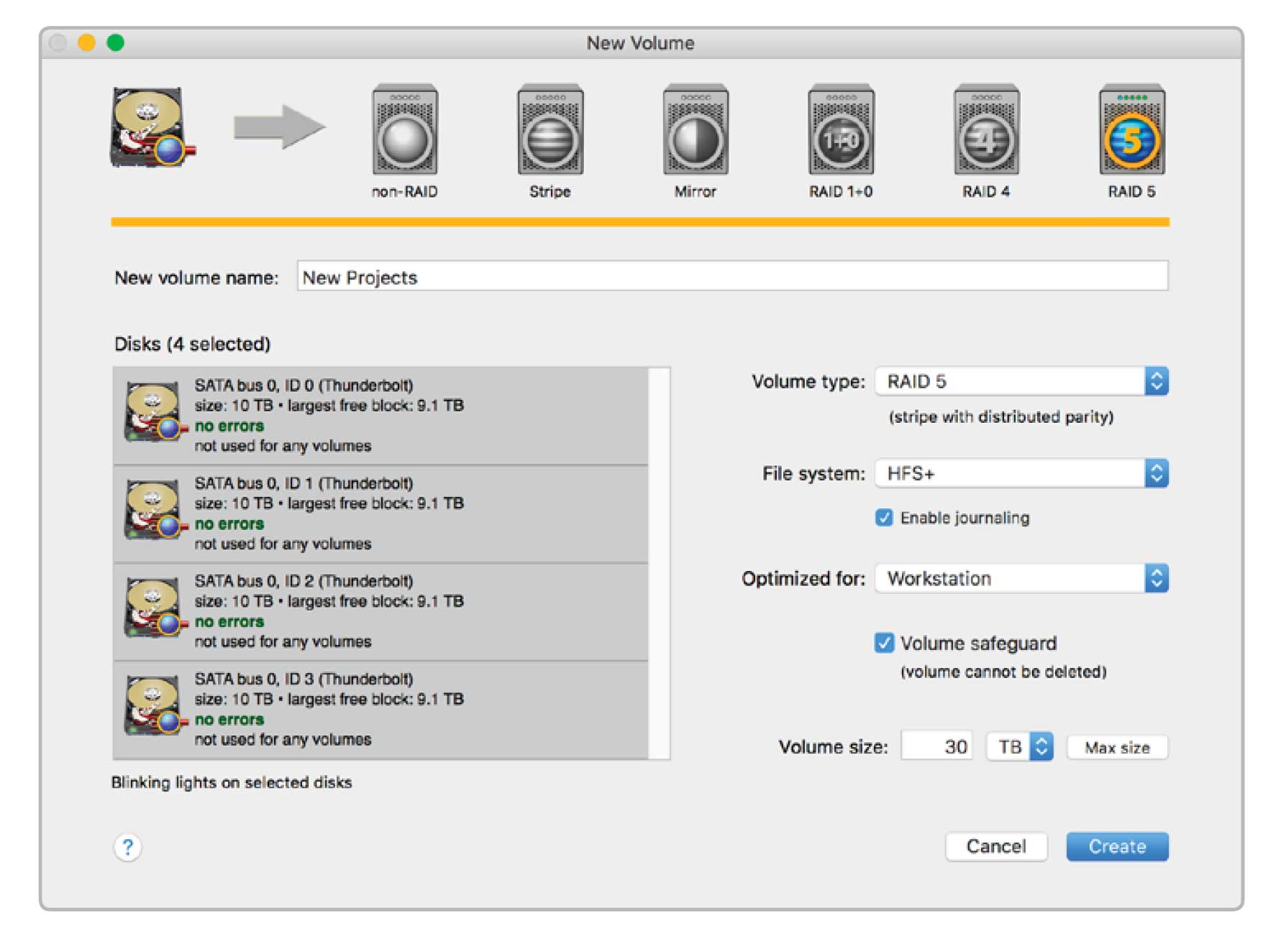Select disk SATA bus 0, ID 2
1286x952 pixels.
click(x=381, y=611)
